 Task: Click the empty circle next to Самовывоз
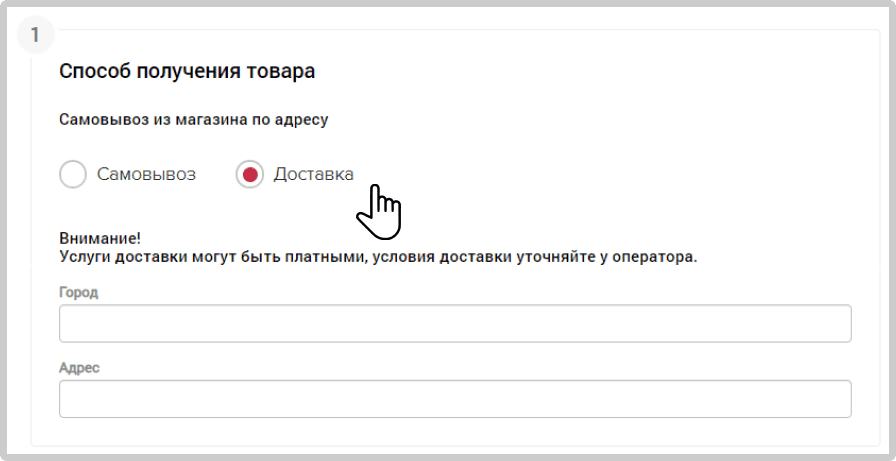(x=73, y=174)
